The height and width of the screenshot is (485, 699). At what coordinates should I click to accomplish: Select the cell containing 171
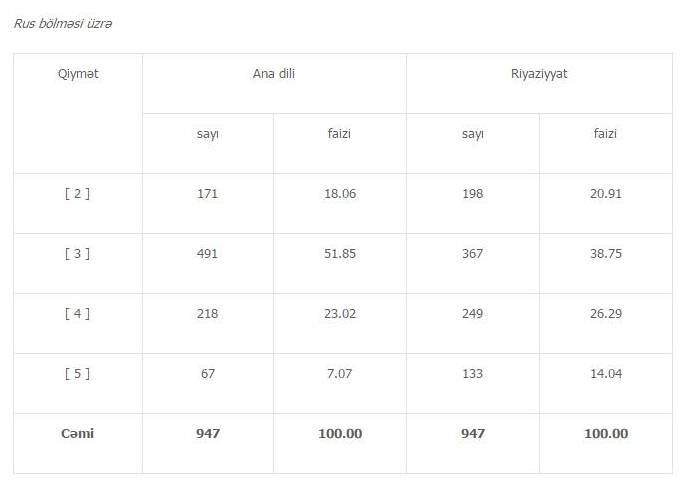tap(208, 194)
